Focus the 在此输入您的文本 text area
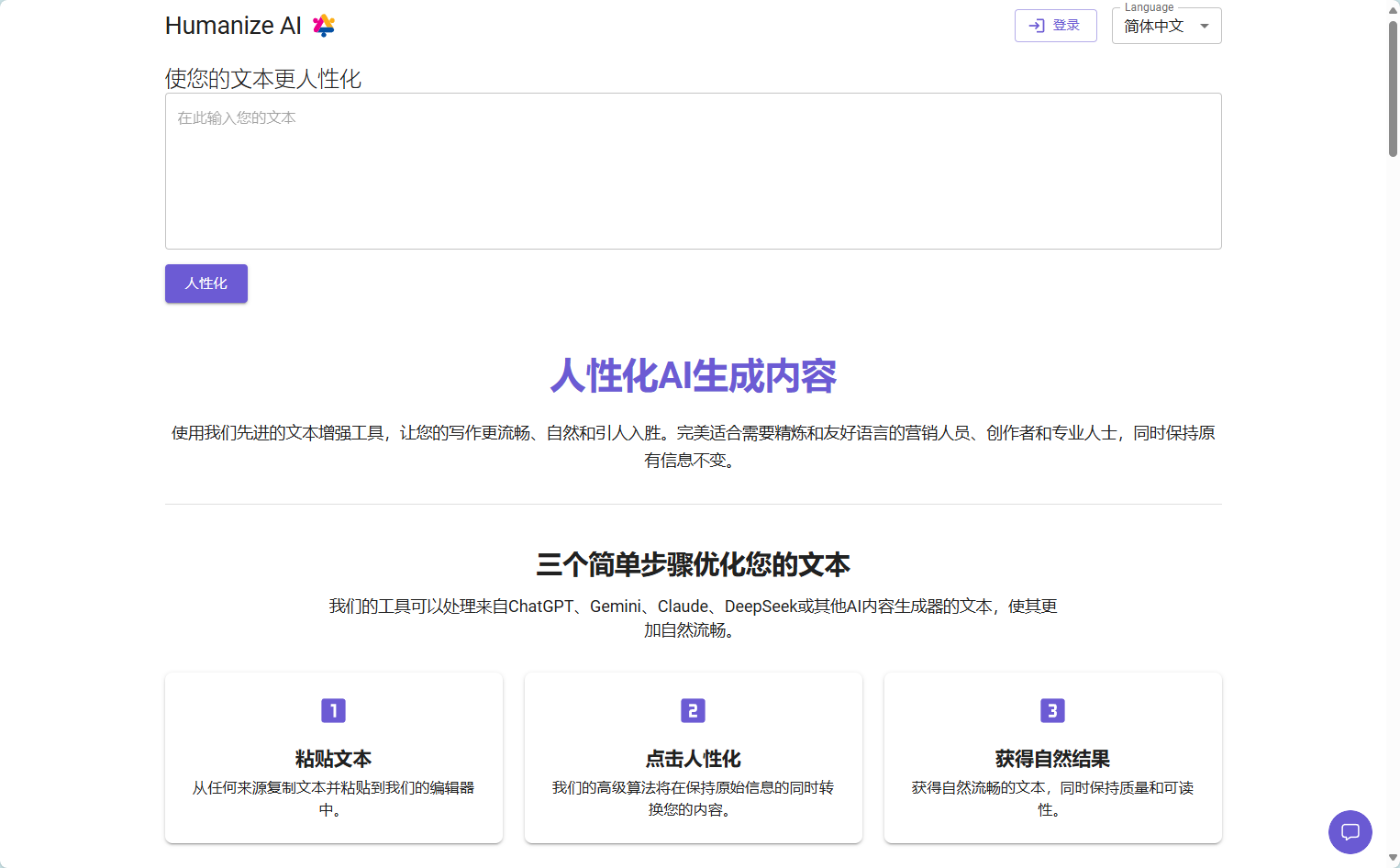 point(693,172)
